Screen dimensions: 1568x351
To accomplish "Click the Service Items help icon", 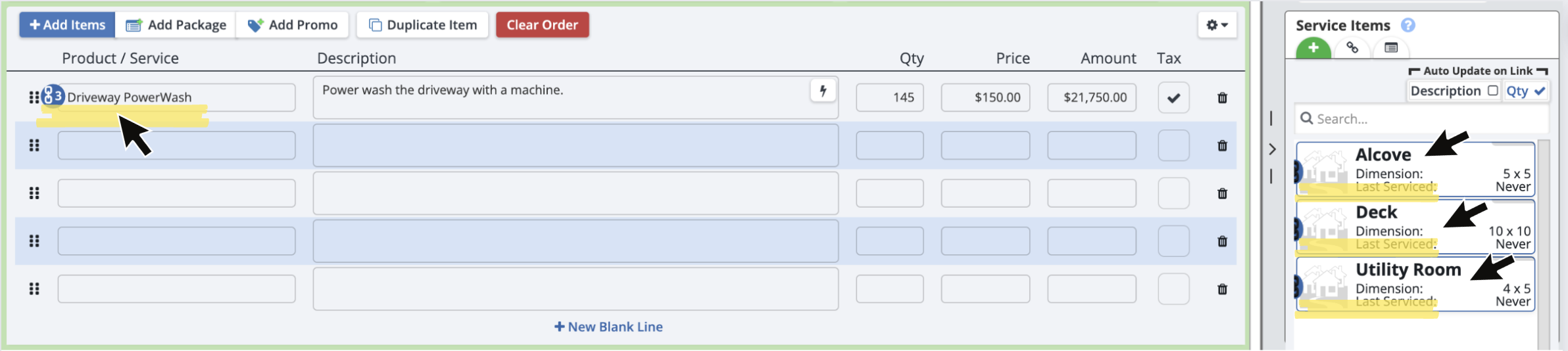I will point(1408,26).
